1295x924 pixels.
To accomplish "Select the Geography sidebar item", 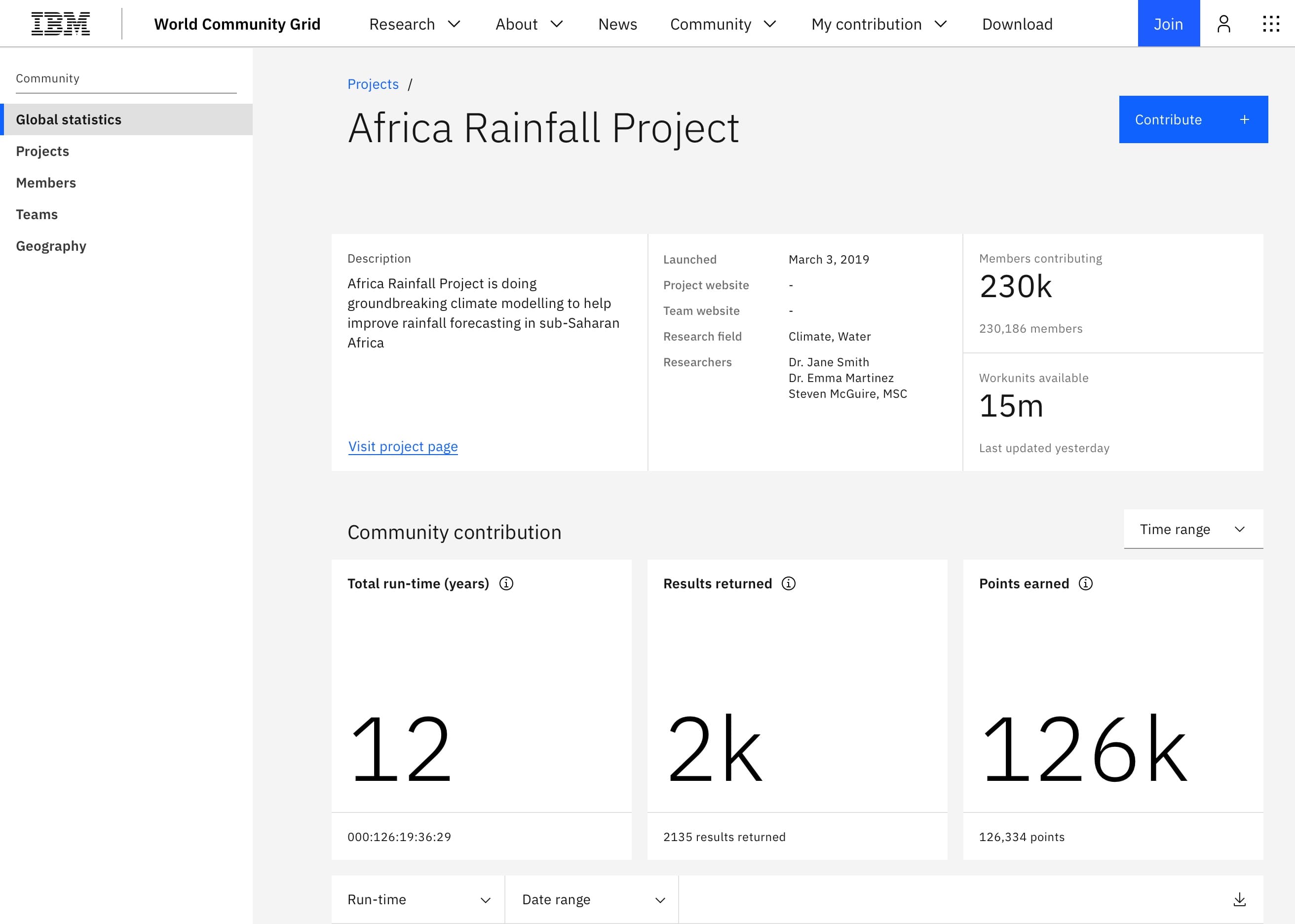I will 51,245.
